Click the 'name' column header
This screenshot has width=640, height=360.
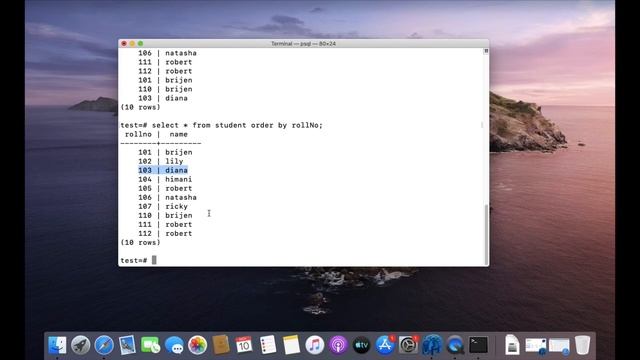point(178,134)
